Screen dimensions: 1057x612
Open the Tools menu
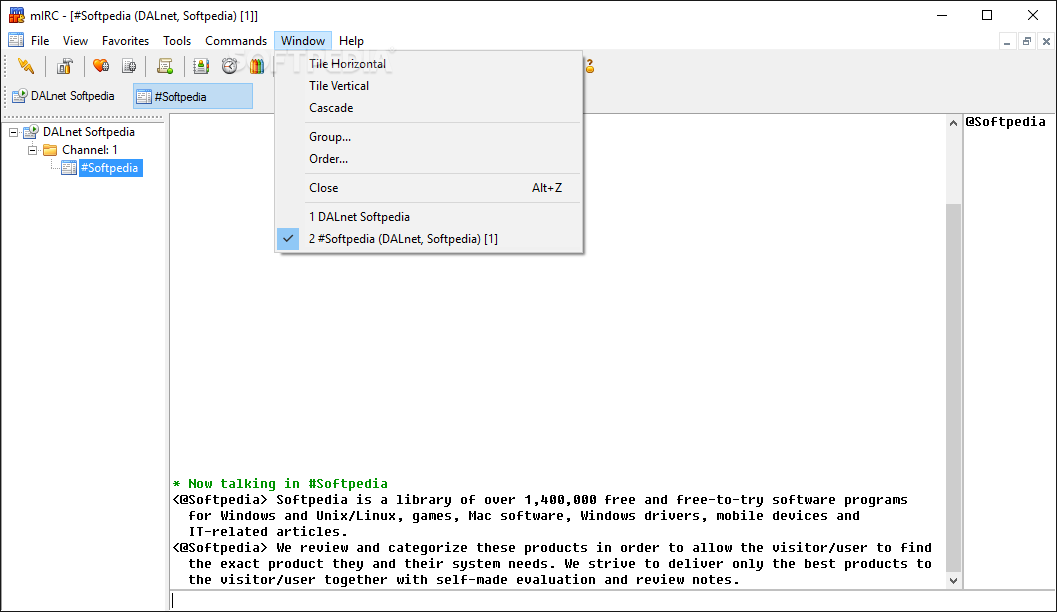pos(177,40)
